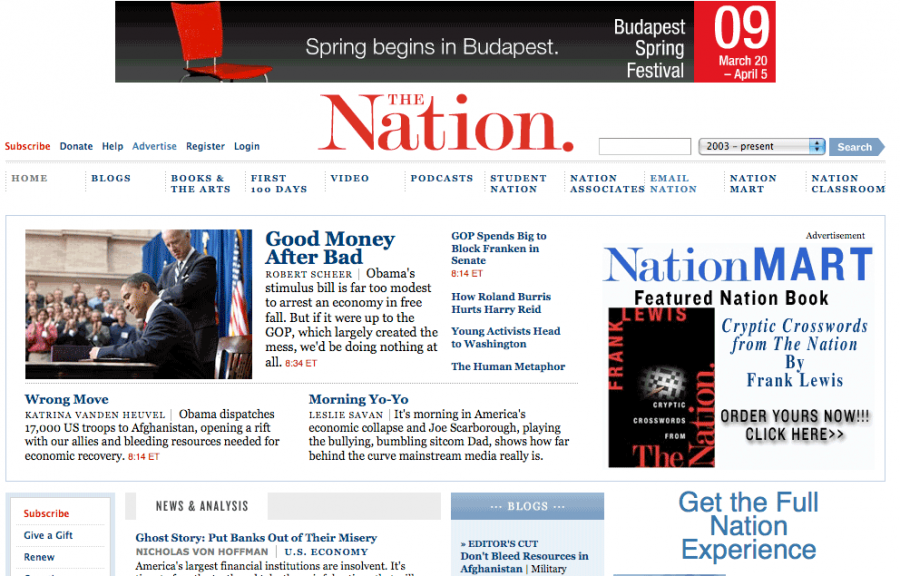Click the Cryptic Crosswords book cover
The image size is (900, 576).
[661, 388]
